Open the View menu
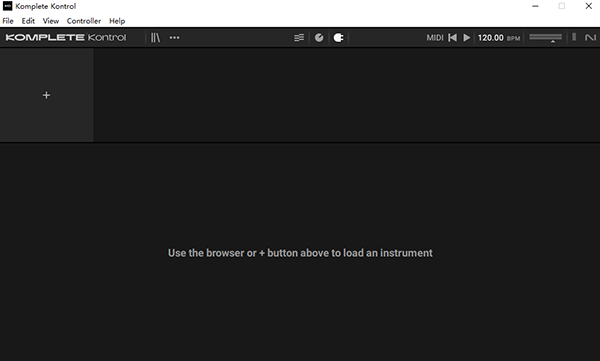Image resolution: width=600 pixels, height=361 pixels. [x=51, y=21]
